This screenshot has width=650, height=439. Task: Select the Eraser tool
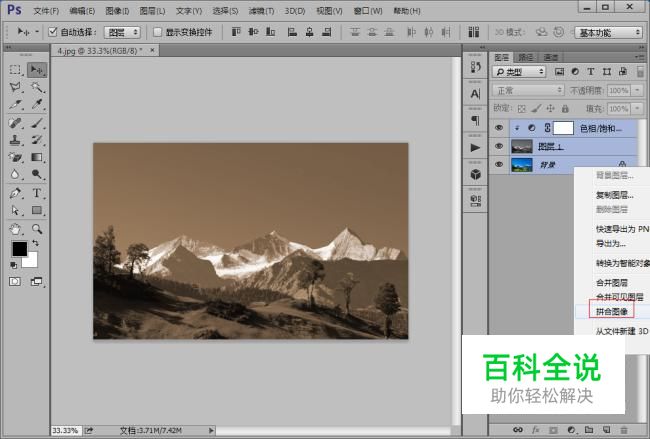click(x=15, y=157)
